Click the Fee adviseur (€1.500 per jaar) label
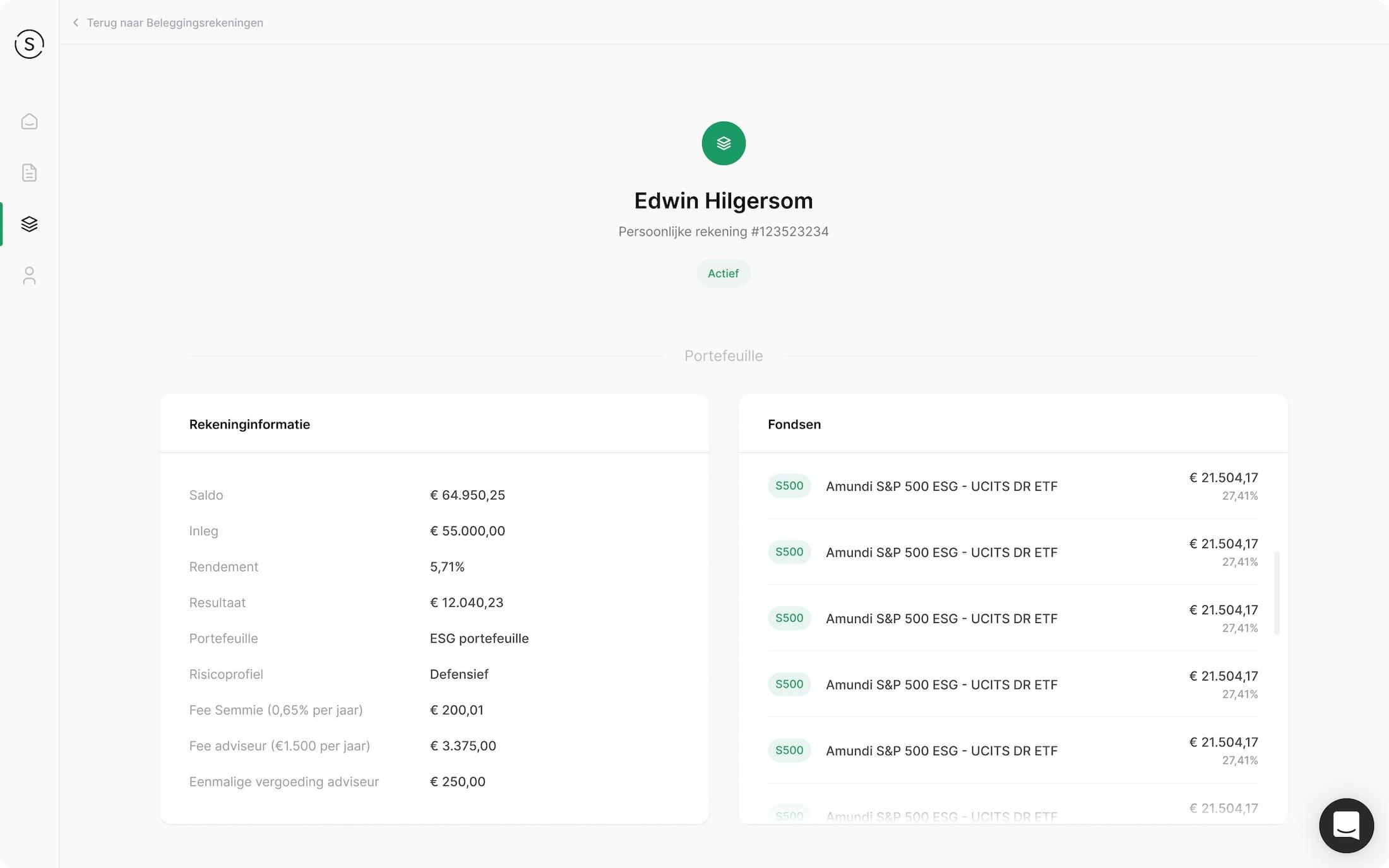The image size is (1389, 868). click(x=280, y=746)
